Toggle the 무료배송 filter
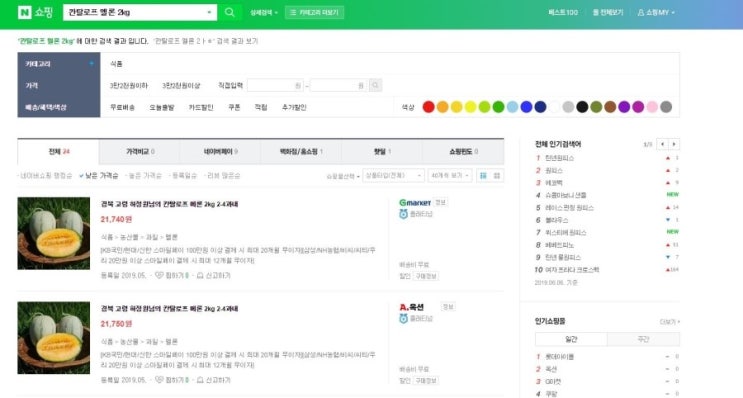Screen dimensions: 743x398 pyautogui.click(x=122, y=108)
